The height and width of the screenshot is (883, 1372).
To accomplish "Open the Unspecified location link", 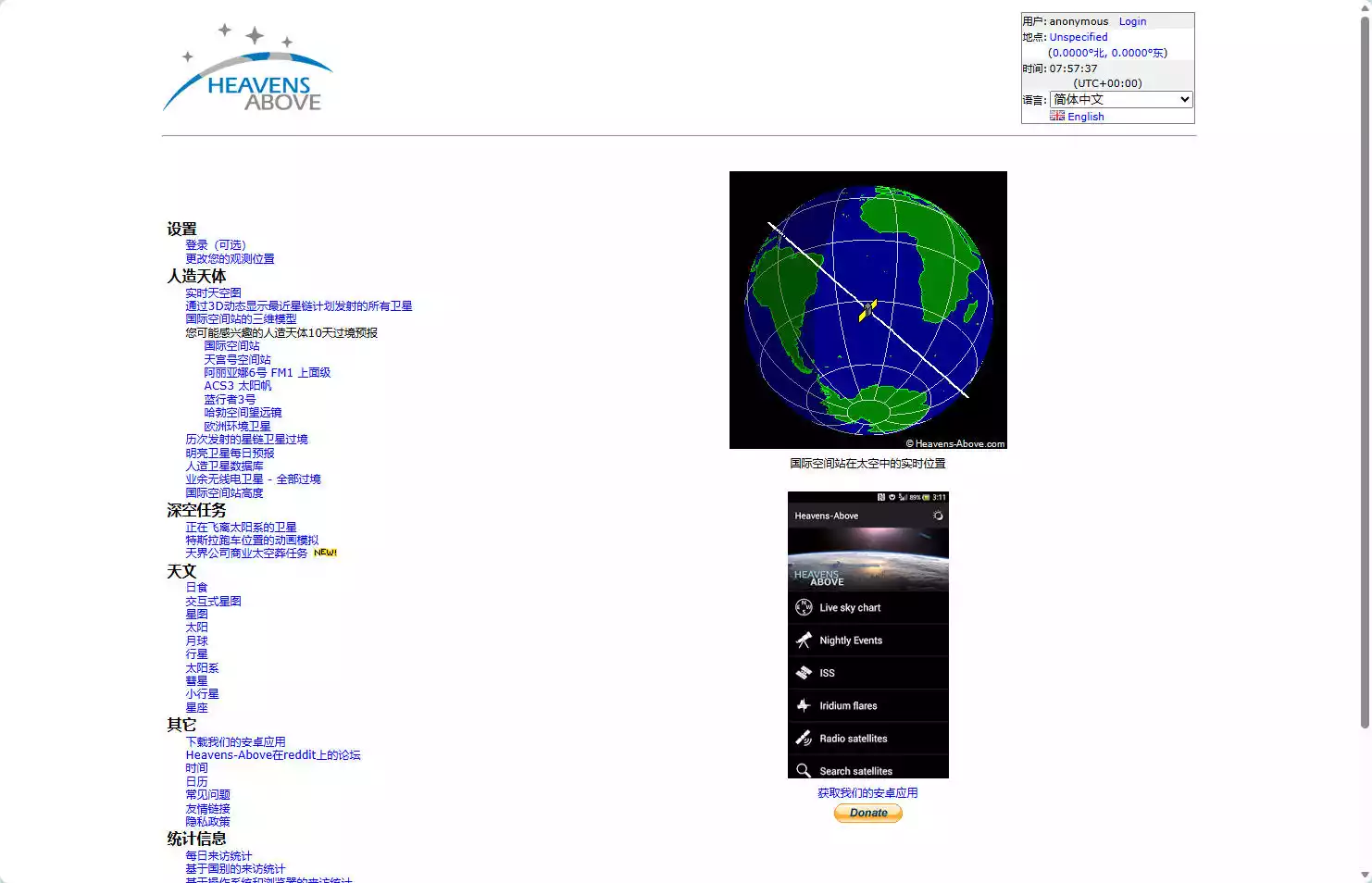I will tap(1079, 37).
